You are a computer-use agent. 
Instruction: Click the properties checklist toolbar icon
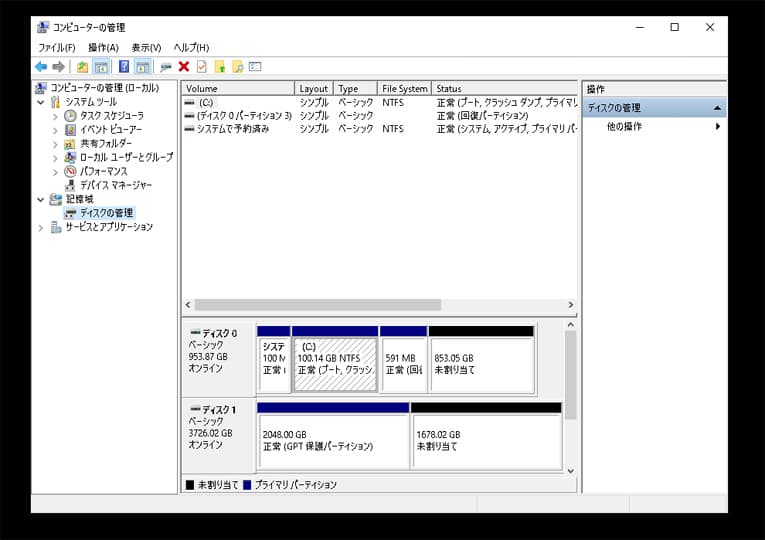coord(201,67)
